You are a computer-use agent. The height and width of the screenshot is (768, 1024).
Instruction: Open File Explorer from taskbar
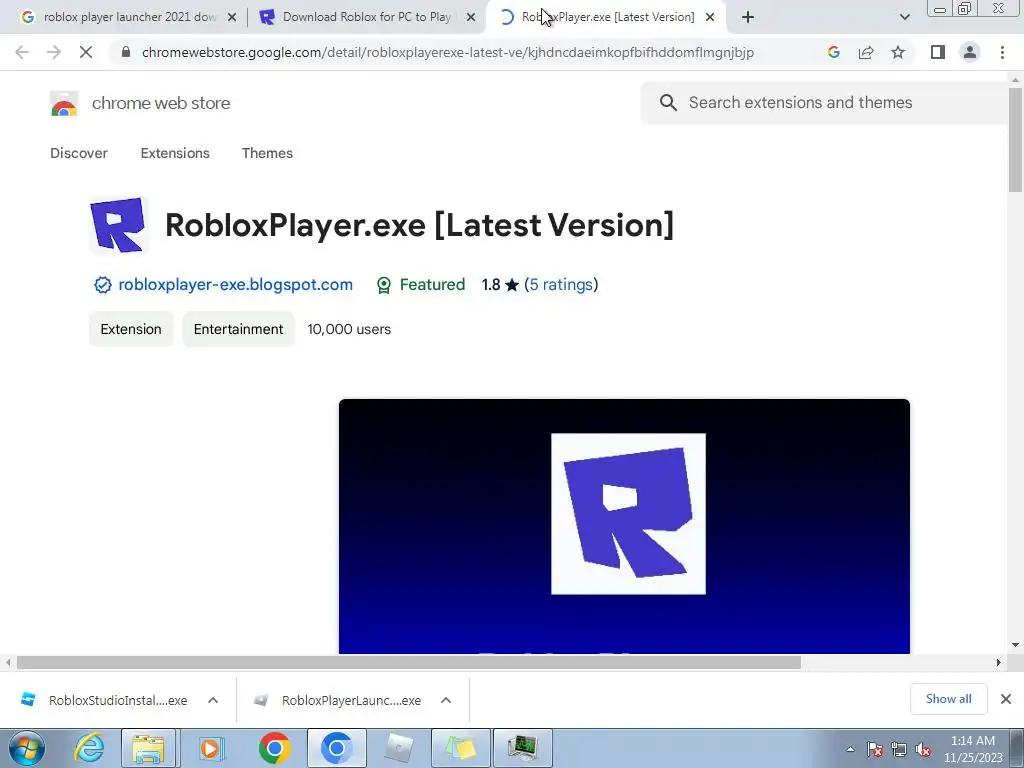(149, 748)
